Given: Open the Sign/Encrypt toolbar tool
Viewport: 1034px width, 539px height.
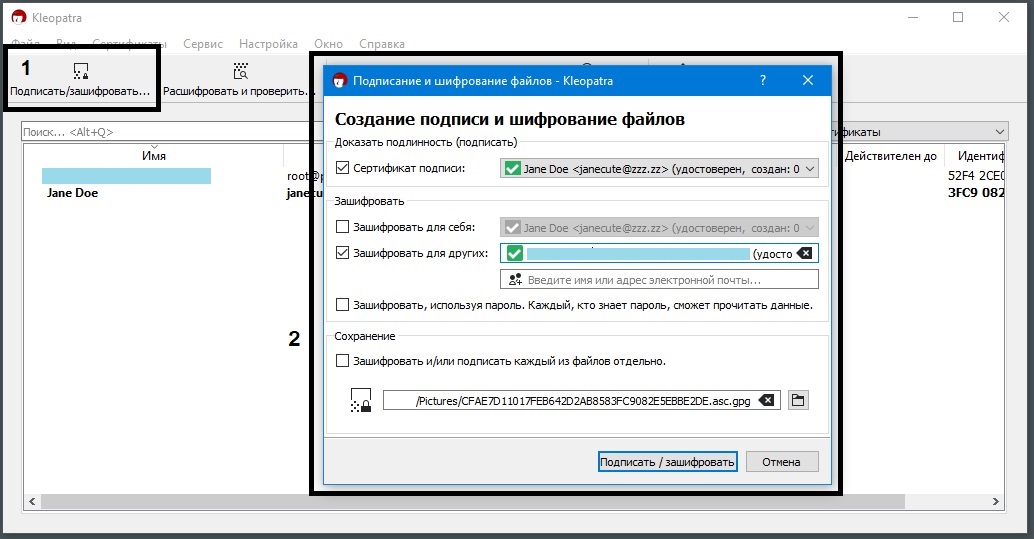Looking at the screenshot, I should (80, 80).
